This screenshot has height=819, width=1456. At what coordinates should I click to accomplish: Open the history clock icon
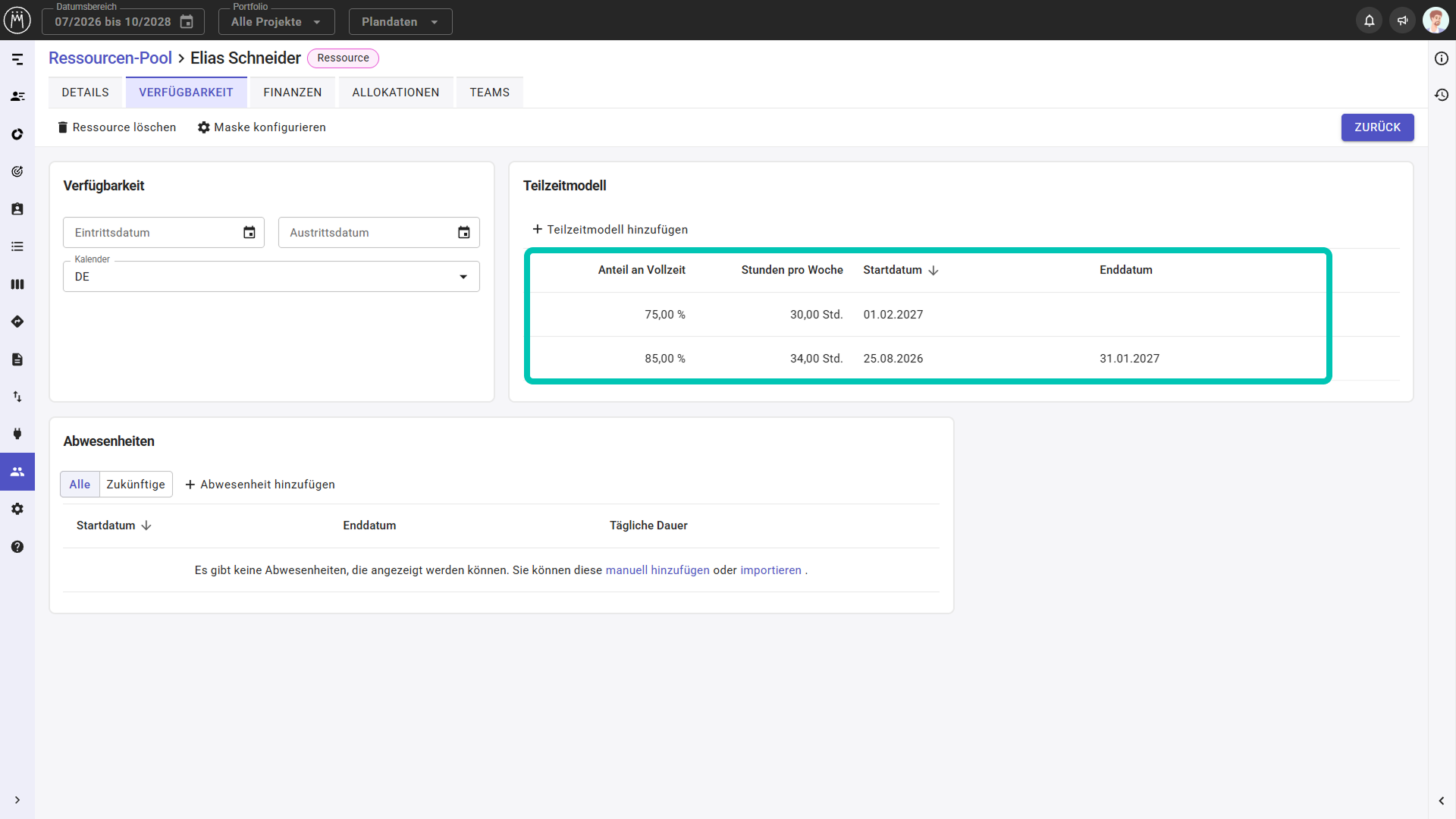click(1442, 95)
